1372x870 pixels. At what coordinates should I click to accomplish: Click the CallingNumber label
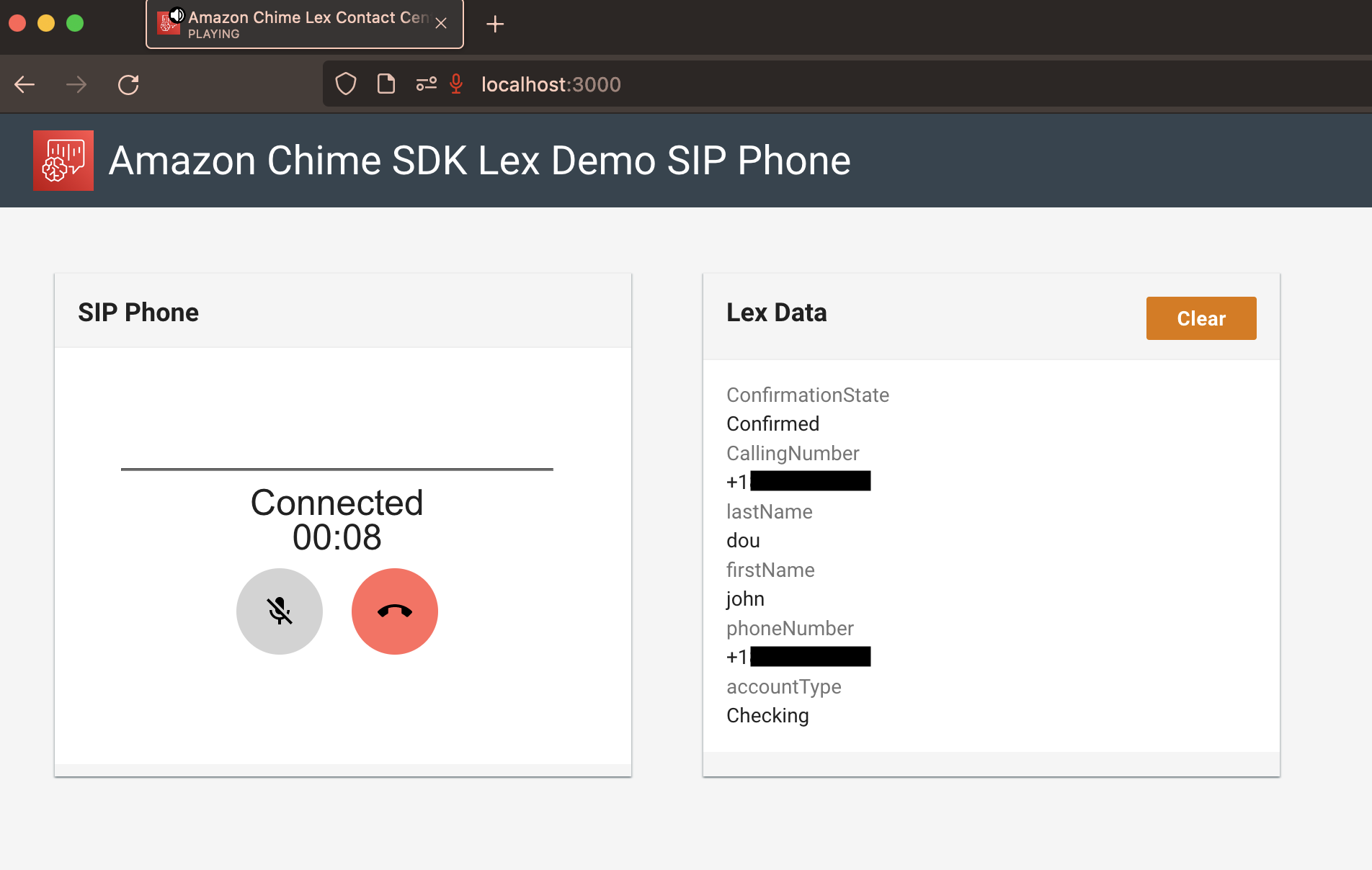pos(793,453)
